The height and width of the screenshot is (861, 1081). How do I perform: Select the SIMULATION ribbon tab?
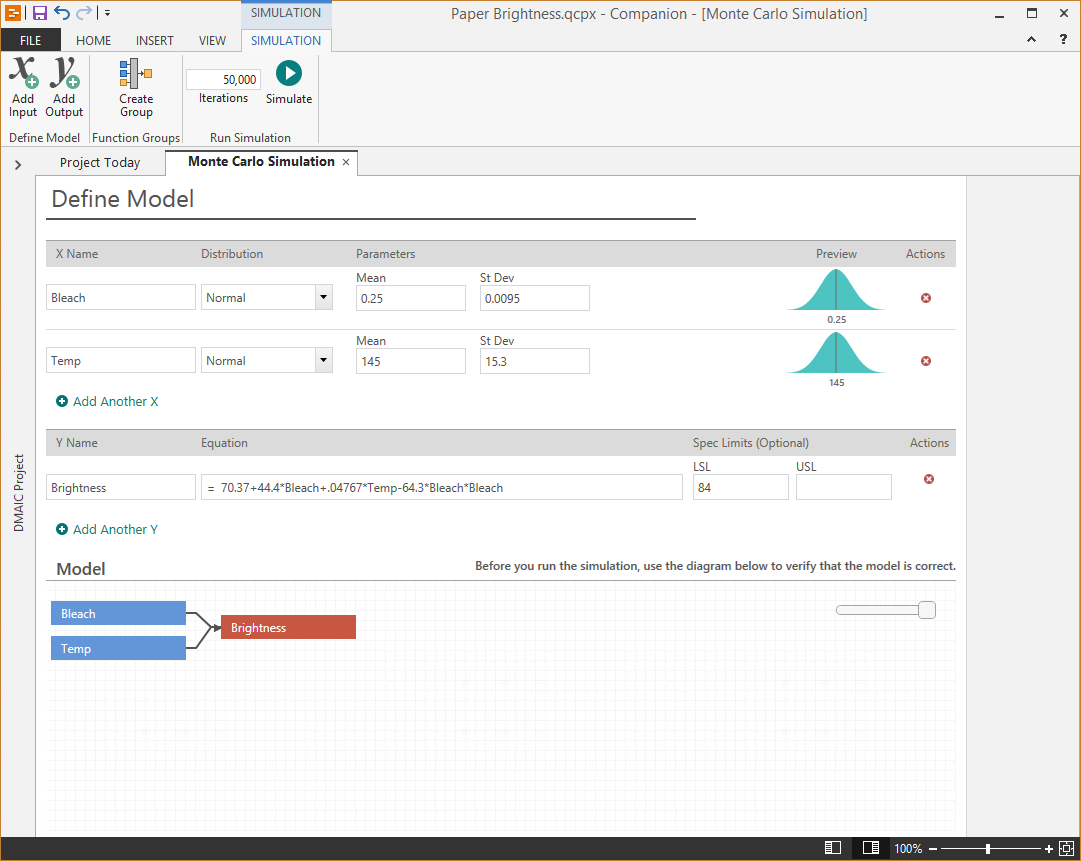[x=286, y=41]
